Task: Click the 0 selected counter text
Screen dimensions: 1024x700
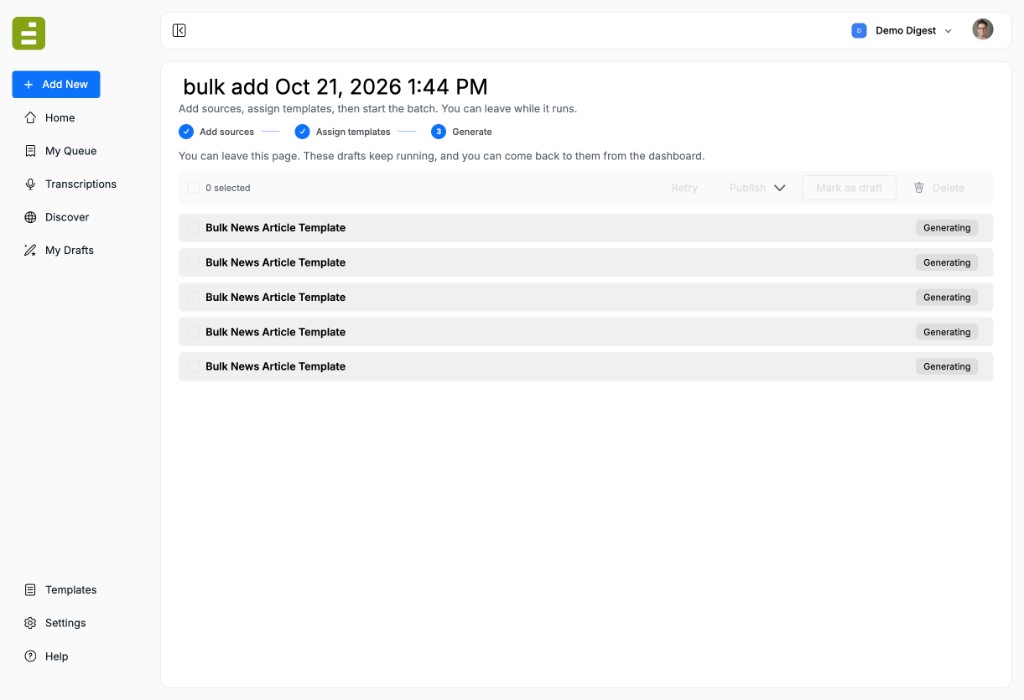Action: pos(227,188)
